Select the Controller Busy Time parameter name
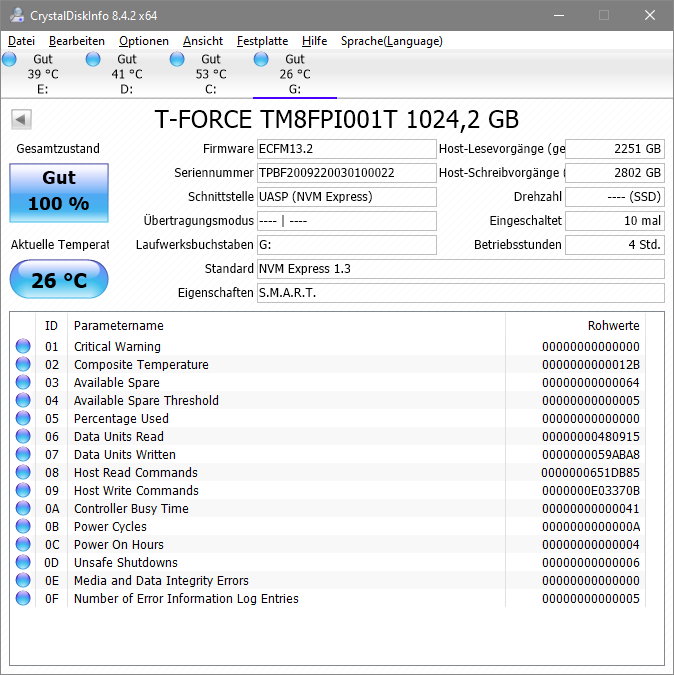Screen dimensions: 674x675 coord(131,509)
